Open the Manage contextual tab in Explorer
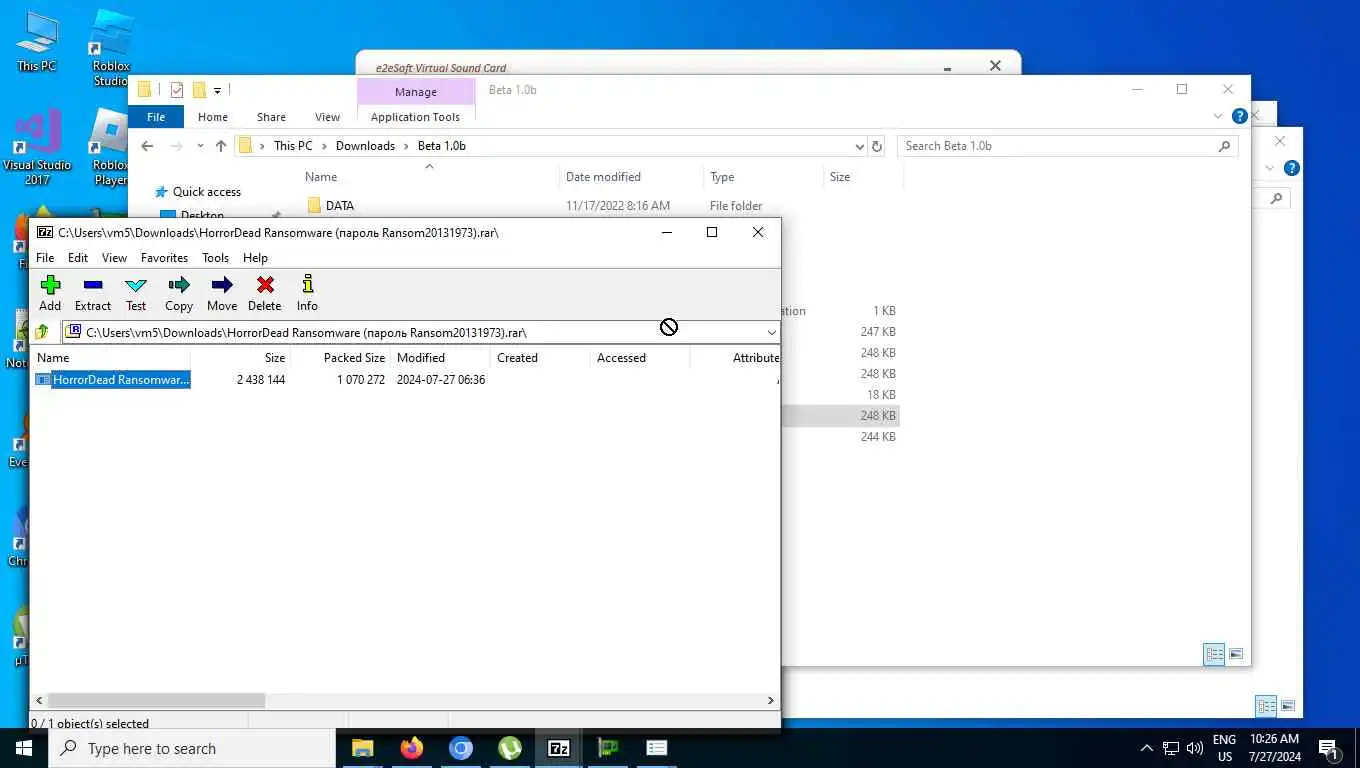Viewport: 1360px width, 768px height. (416, 92)
